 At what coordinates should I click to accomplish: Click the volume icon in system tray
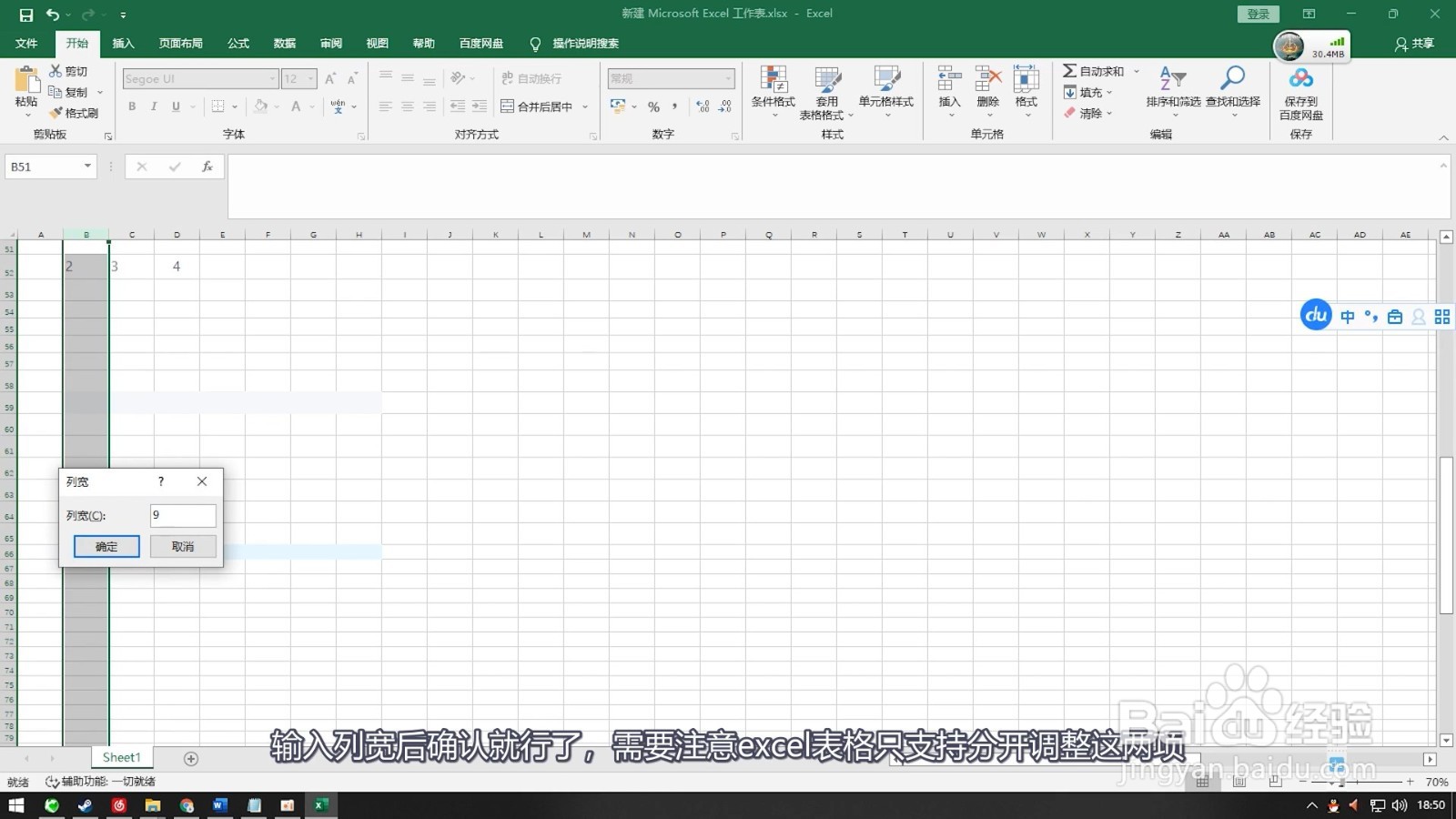(1400, 805)
